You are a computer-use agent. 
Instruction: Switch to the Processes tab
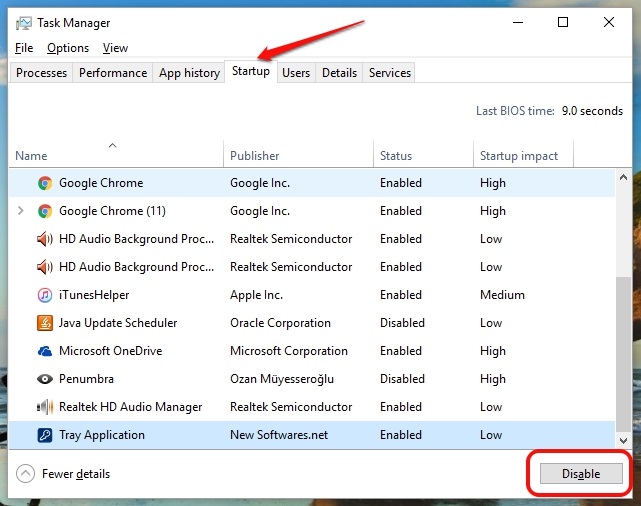click(41, 73)
